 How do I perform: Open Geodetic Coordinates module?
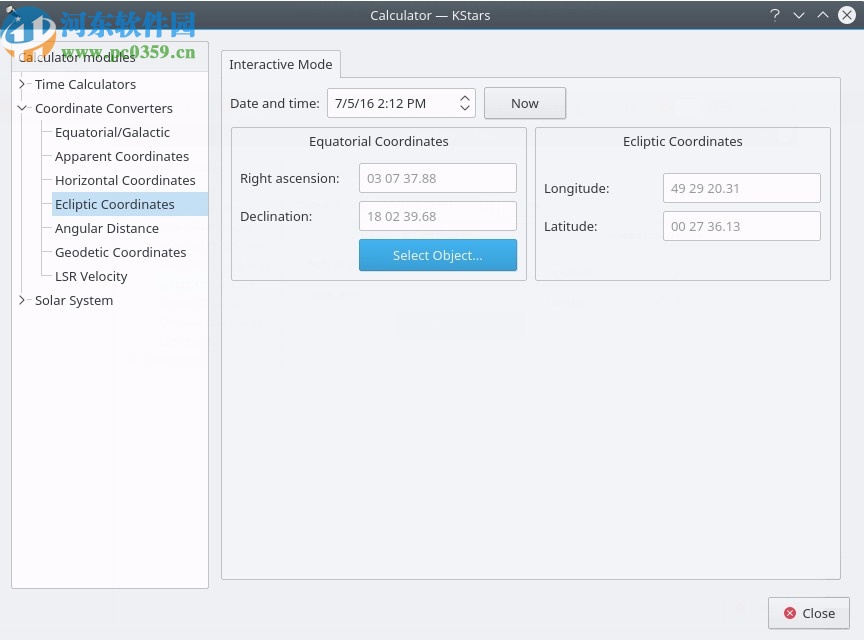click(121, 252)
